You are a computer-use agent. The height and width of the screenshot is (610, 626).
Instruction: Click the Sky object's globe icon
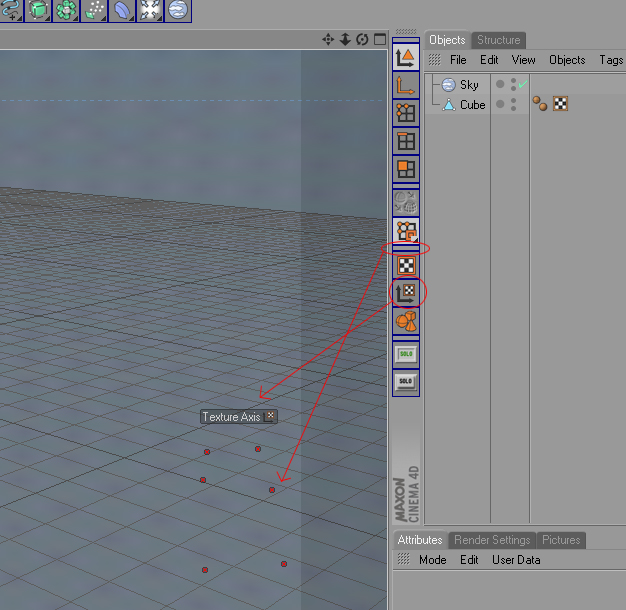click(x=449, y=85)
